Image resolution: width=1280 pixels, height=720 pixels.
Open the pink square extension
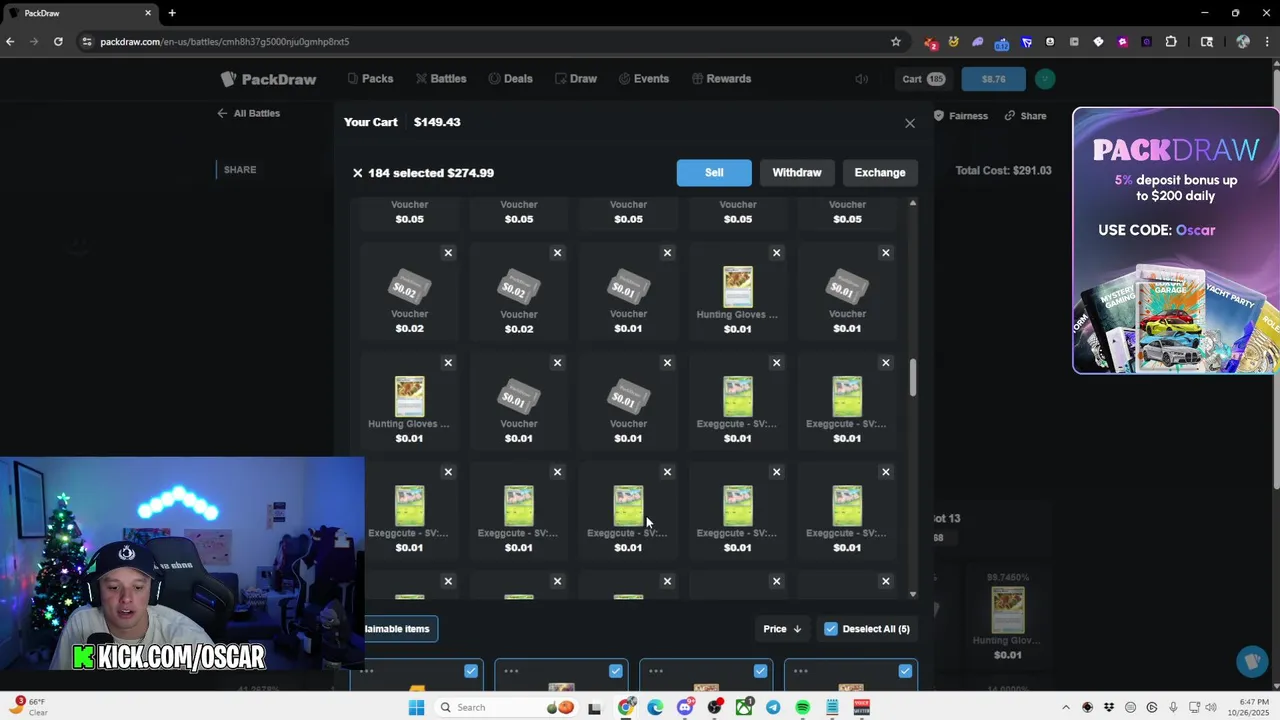point(1122,42)
